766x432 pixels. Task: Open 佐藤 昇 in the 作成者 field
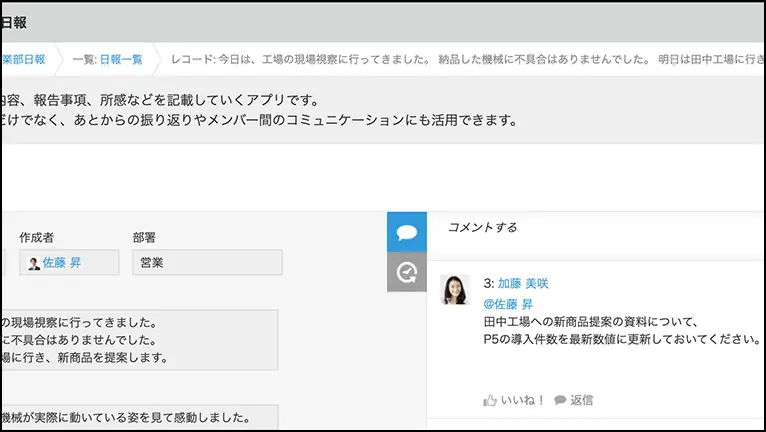[x=62, y=263]
